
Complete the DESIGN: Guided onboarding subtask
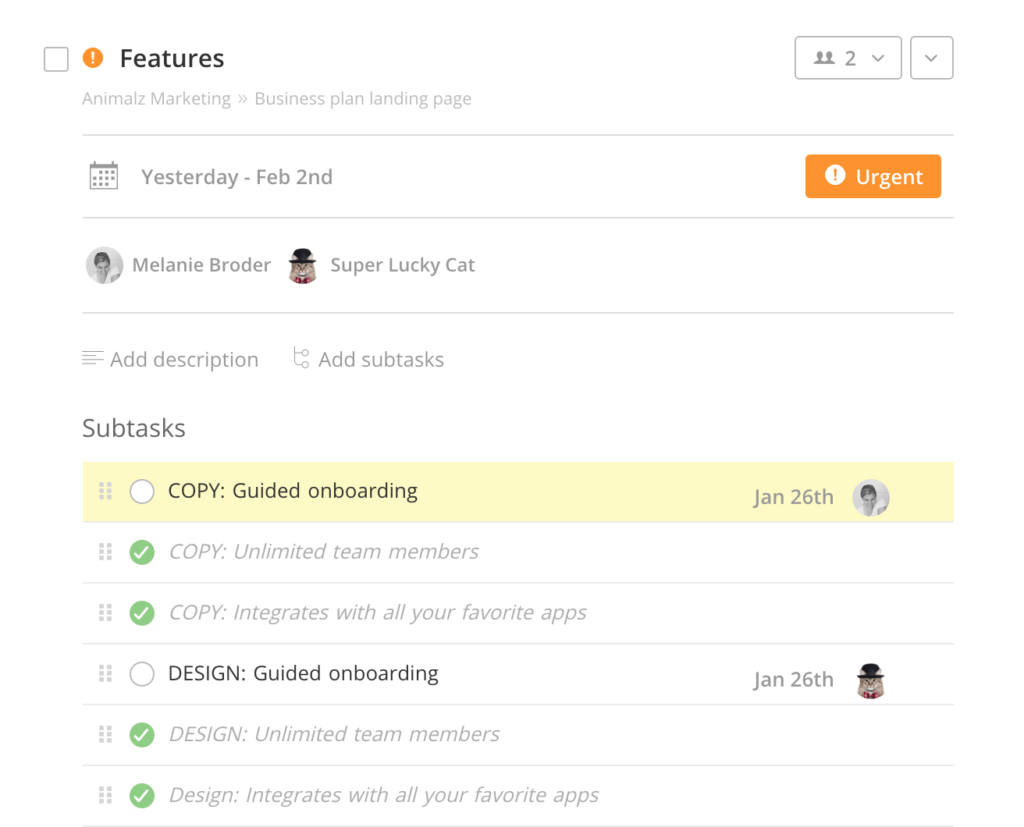tap(141, 673)
